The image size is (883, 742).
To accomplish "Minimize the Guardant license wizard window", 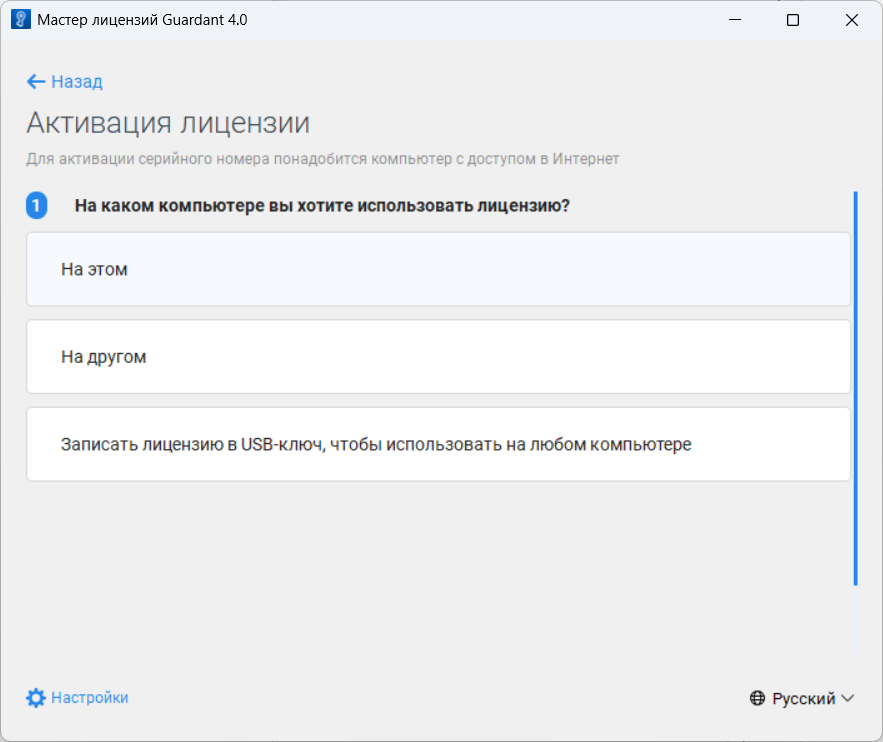I will [734, 20].
